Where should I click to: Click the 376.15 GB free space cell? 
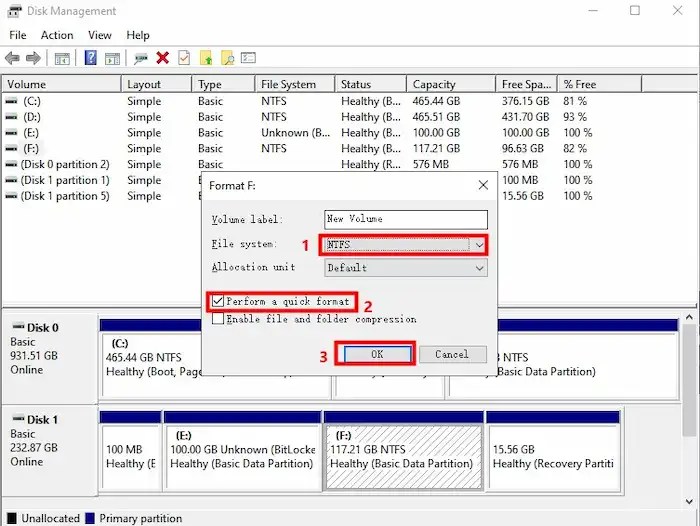(525, 101)
